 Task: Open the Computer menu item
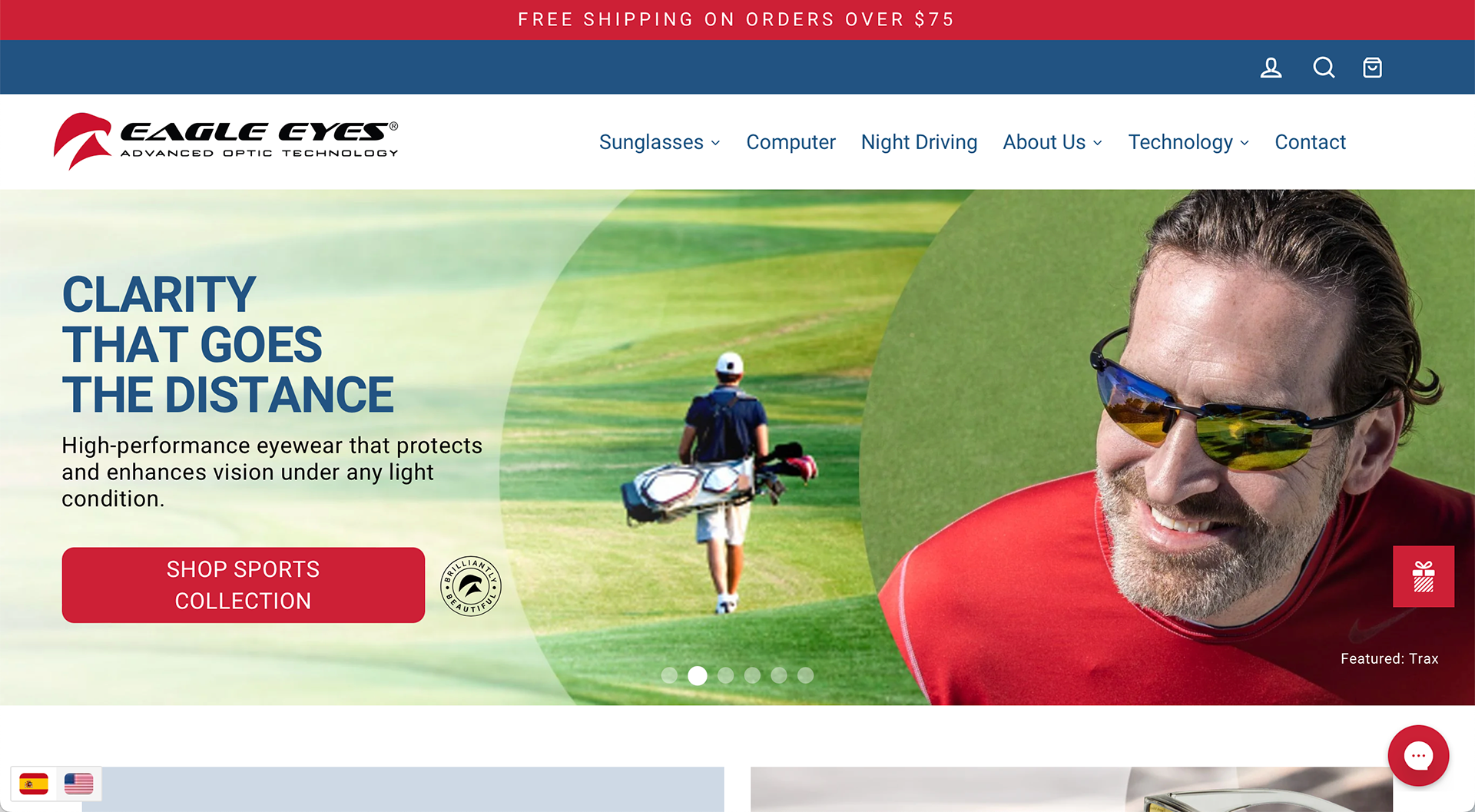(x=791, y=142)
